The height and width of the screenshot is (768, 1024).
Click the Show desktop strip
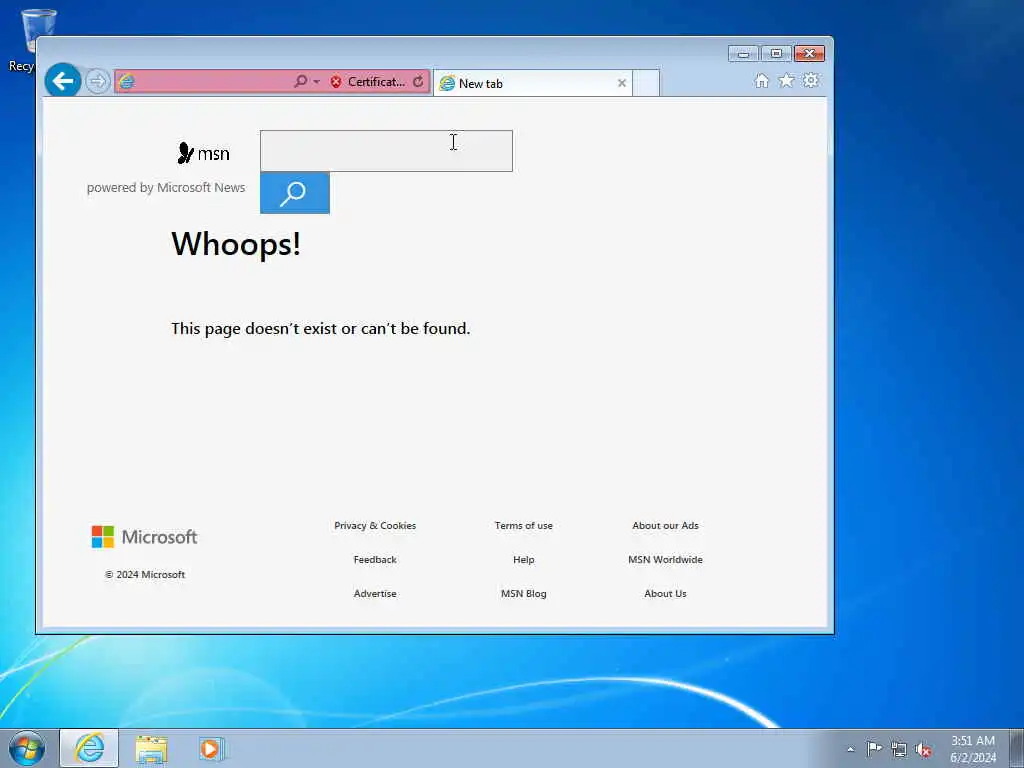click(1017, 748)
